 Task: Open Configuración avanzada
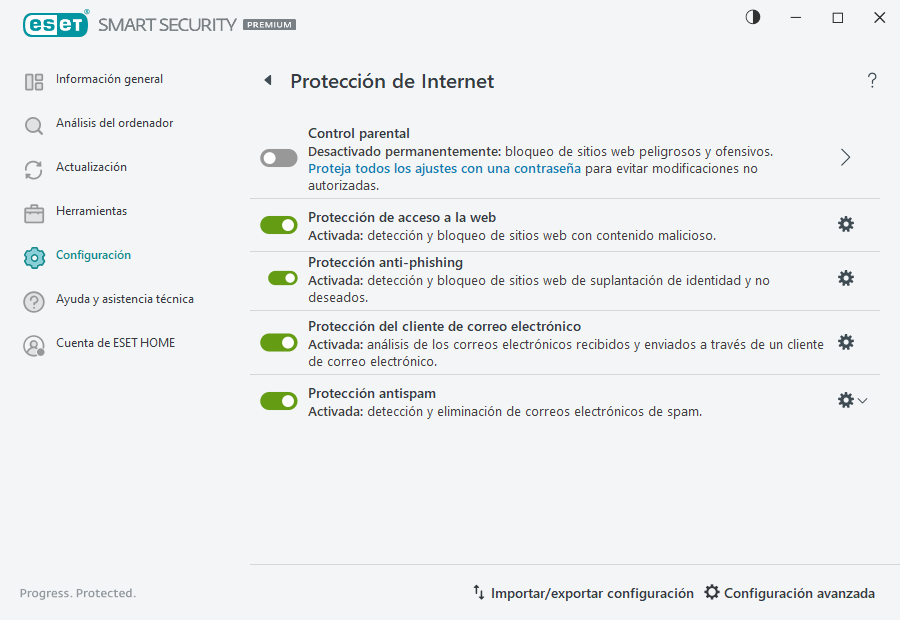[789, 593]
